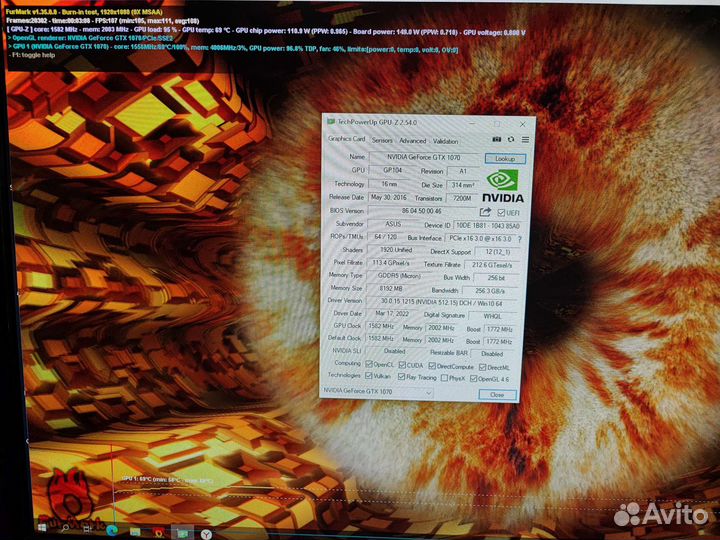This screenshot has width=720, height=540.
Task: Select the Graphics Card tab
Action: point(346,139)
